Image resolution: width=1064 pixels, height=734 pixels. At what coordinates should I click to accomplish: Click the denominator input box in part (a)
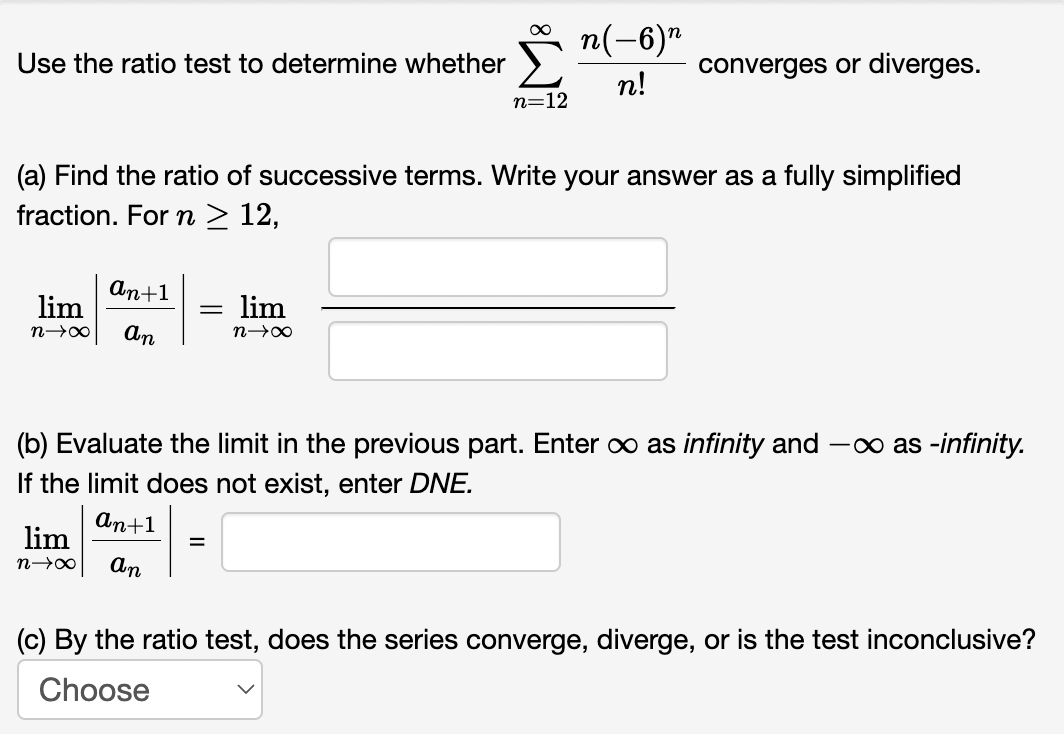pos(497,351)
